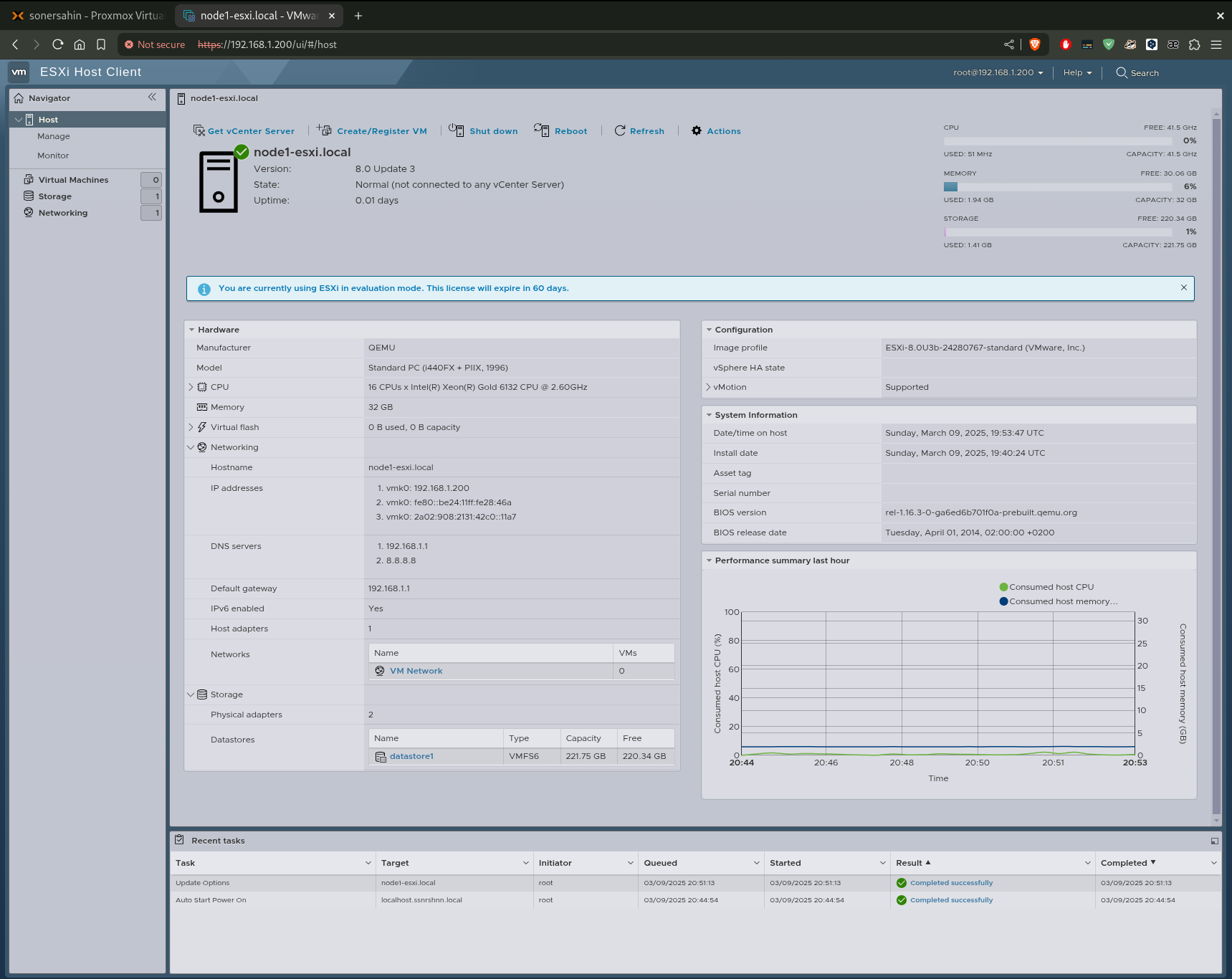Open the Actions gear menu
Screen dimensions: 1232x979
click(x=696, y=130)
